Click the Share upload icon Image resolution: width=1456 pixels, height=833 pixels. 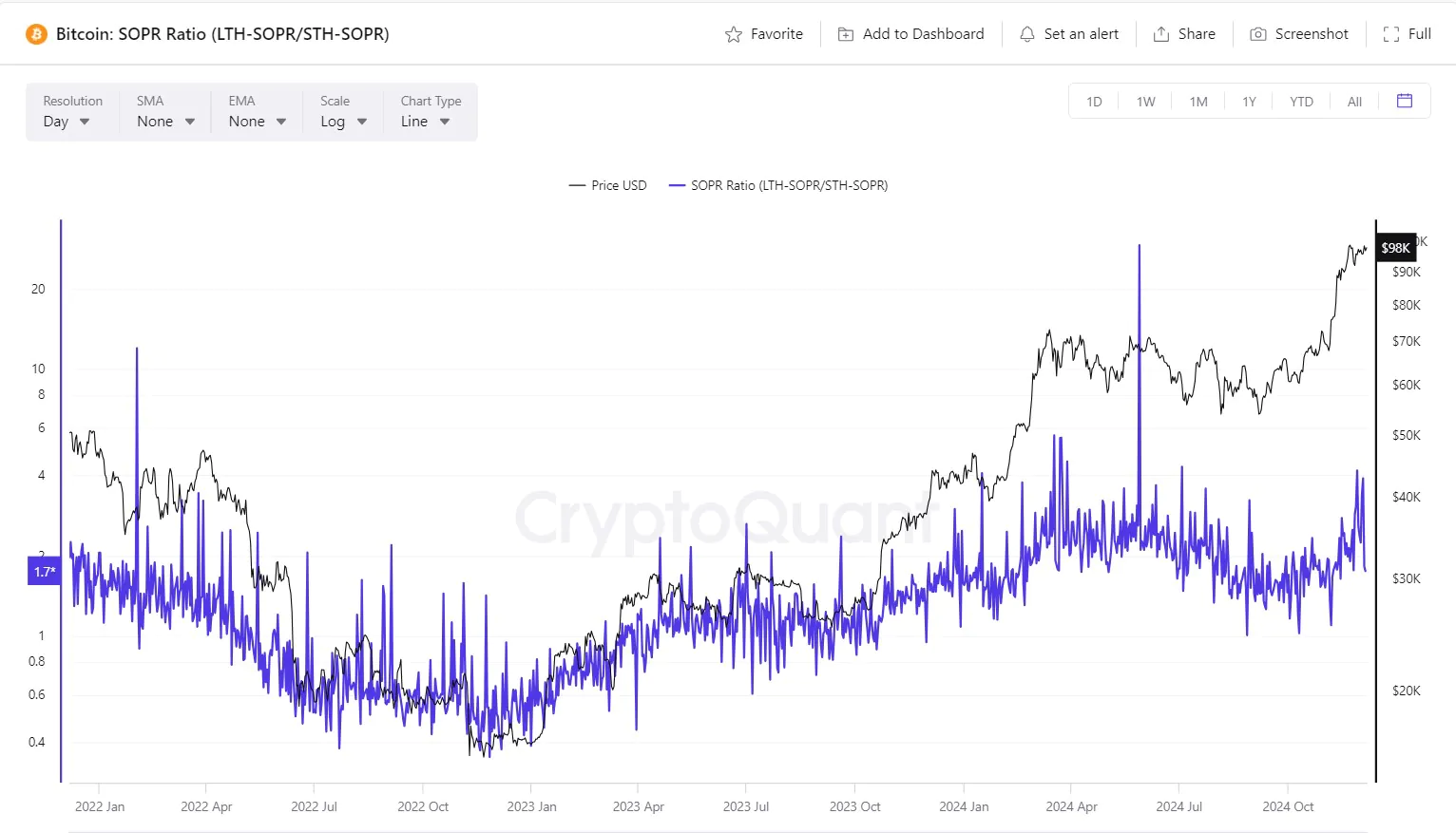point(1160,34)
